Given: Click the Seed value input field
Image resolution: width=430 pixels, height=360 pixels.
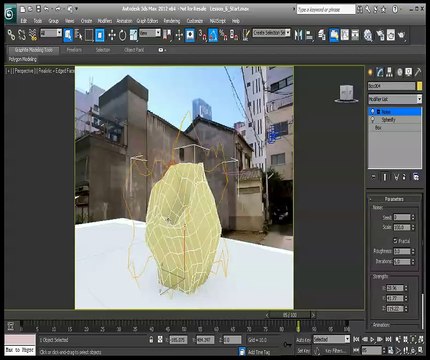Looking at the screenshot, I should tap(402, 217).
